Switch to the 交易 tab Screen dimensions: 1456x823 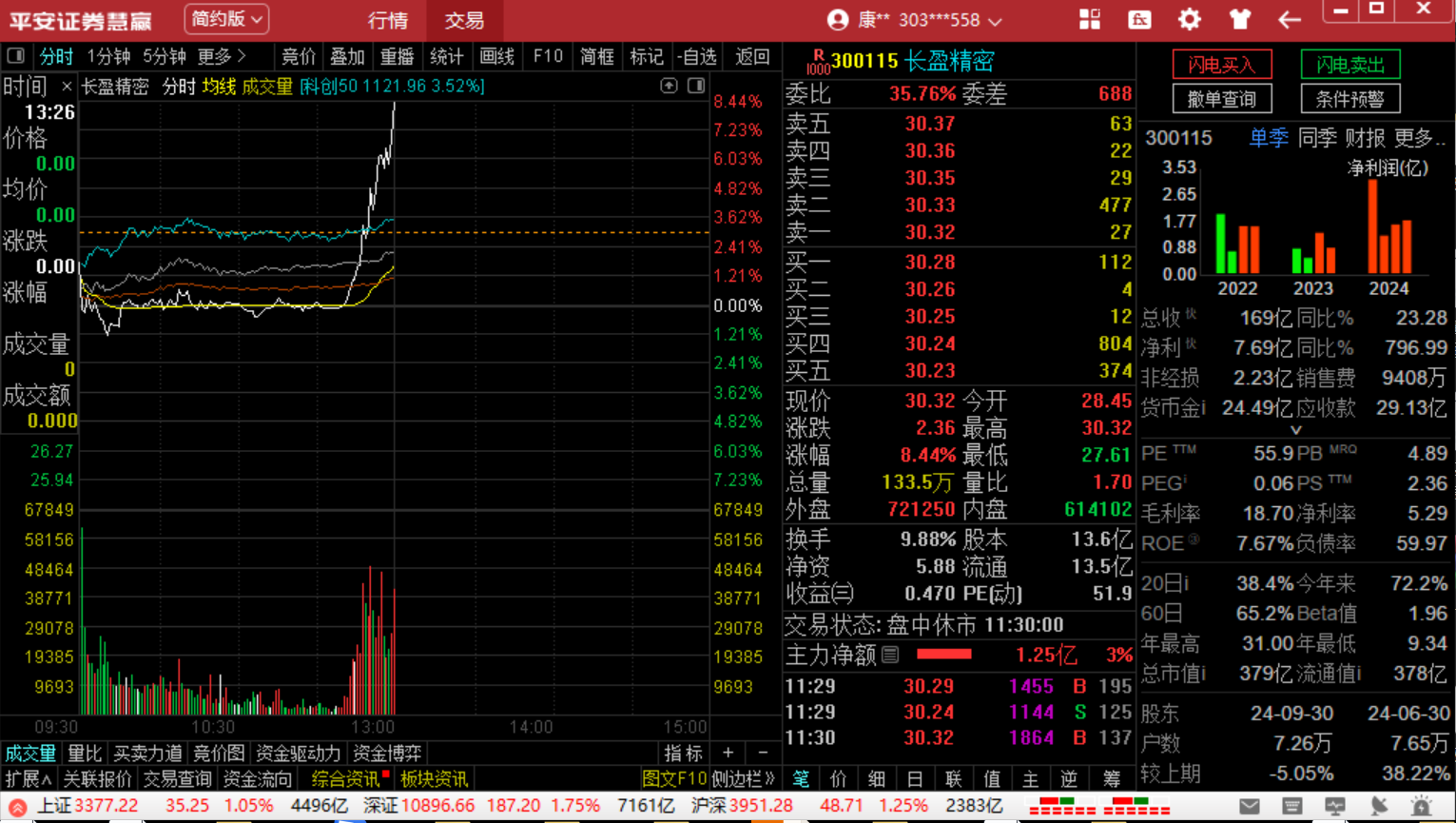click(464, 20)
